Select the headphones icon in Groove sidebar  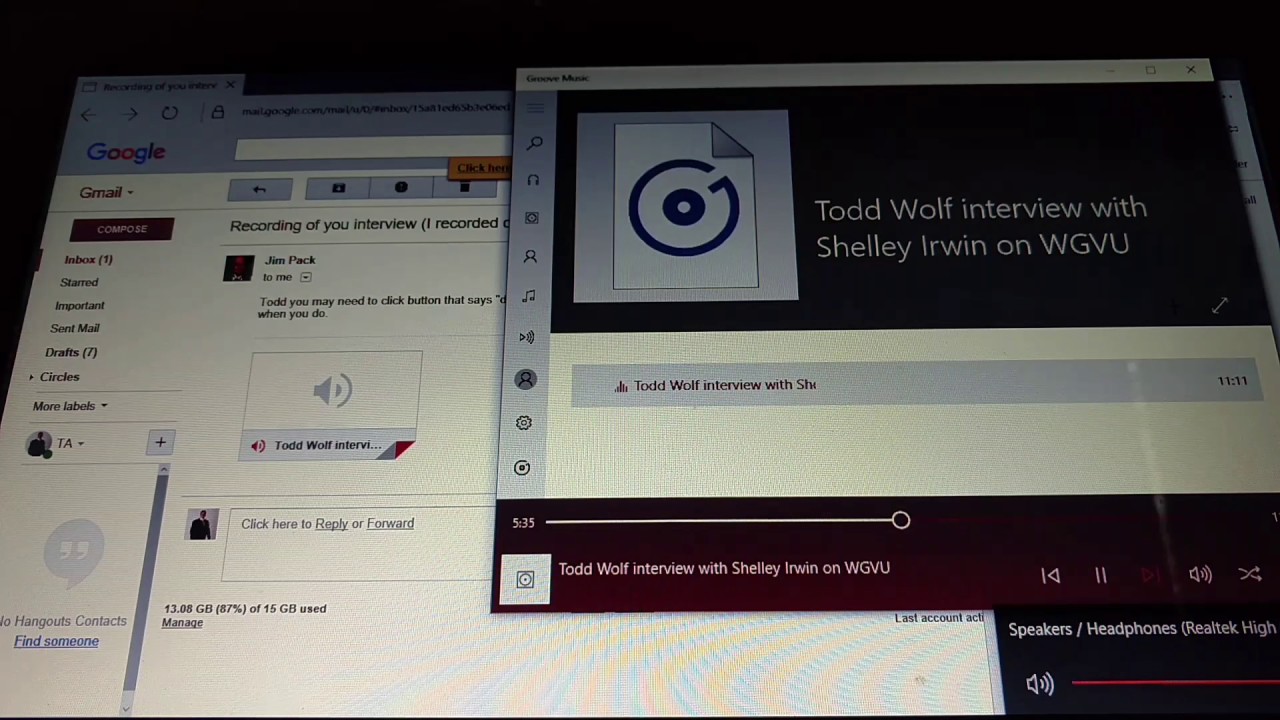(x=533, y=181)
